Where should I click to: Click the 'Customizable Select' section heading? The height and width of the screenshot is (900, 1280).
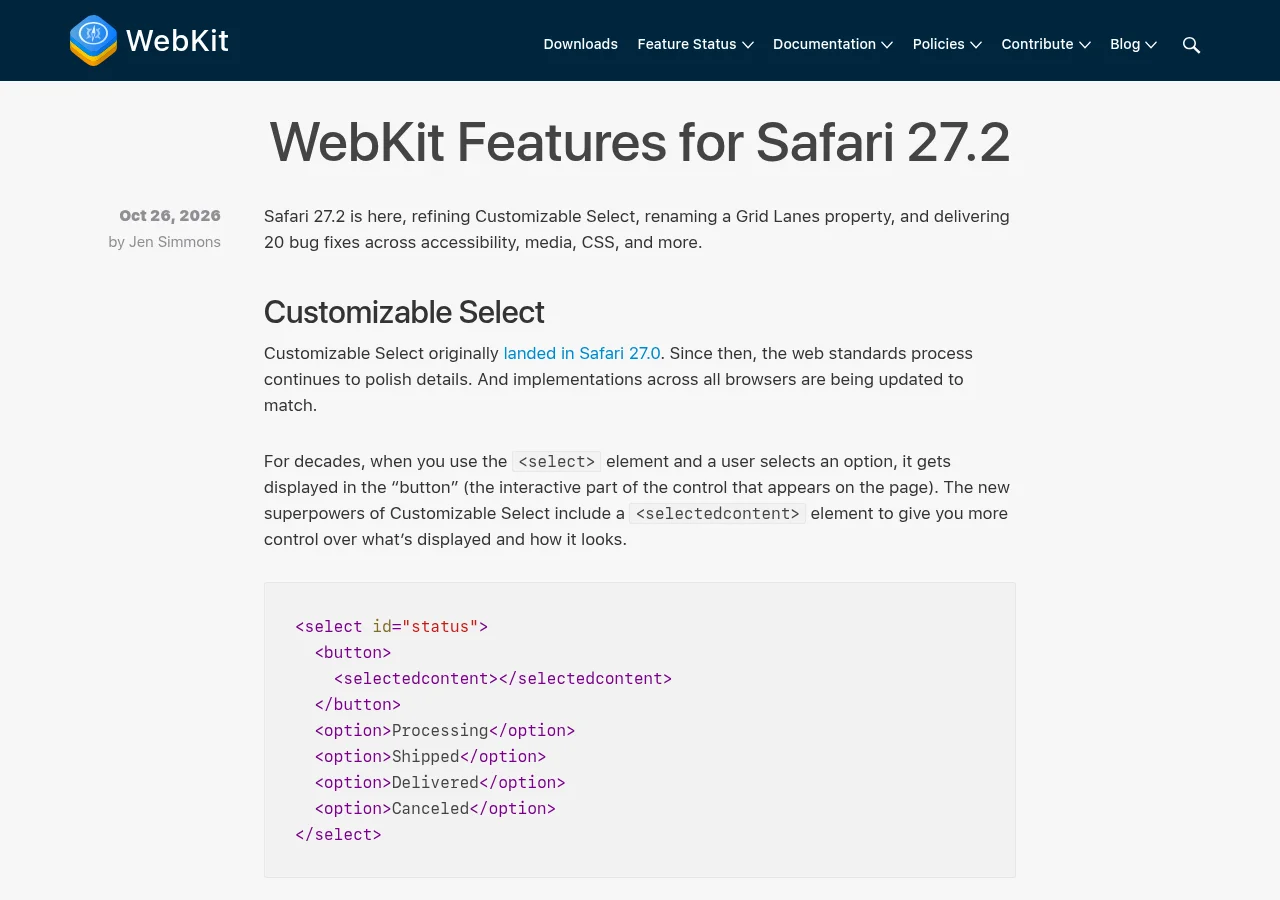tap(404, 312)
